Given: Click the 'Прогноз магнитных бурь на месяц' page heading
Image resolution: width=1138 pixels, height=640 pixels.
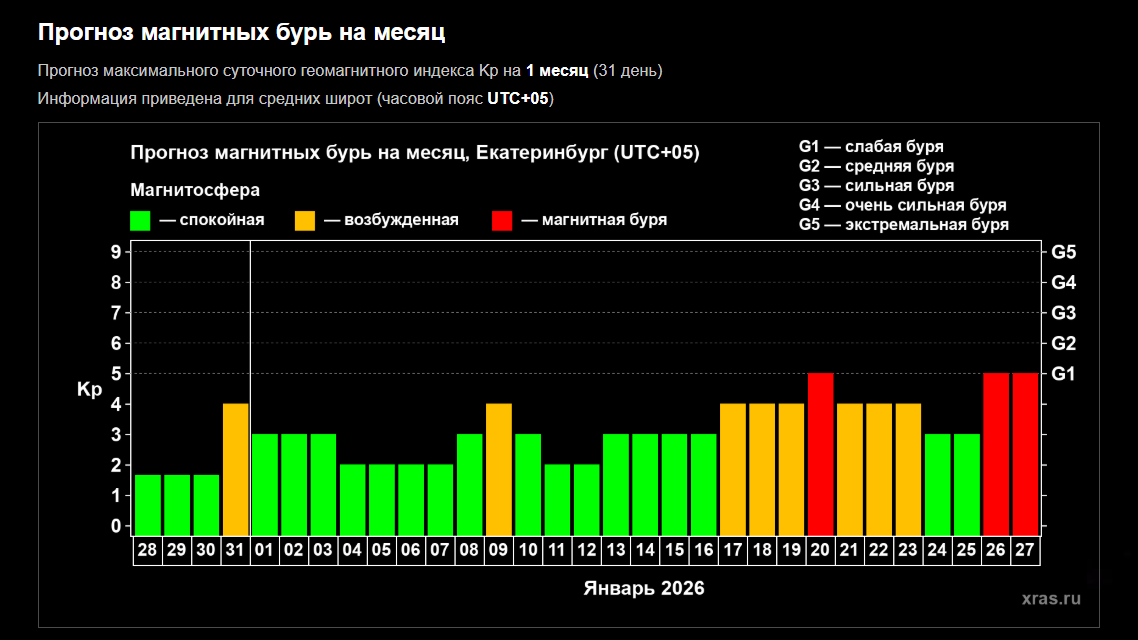Looking at the screenshot, I should 241,33.
